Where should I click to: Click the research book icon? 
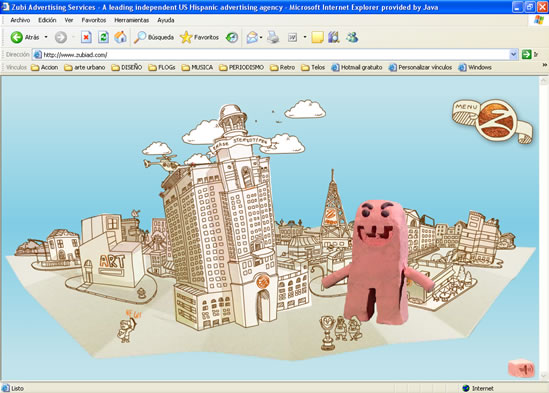click(x=334, y=37)
